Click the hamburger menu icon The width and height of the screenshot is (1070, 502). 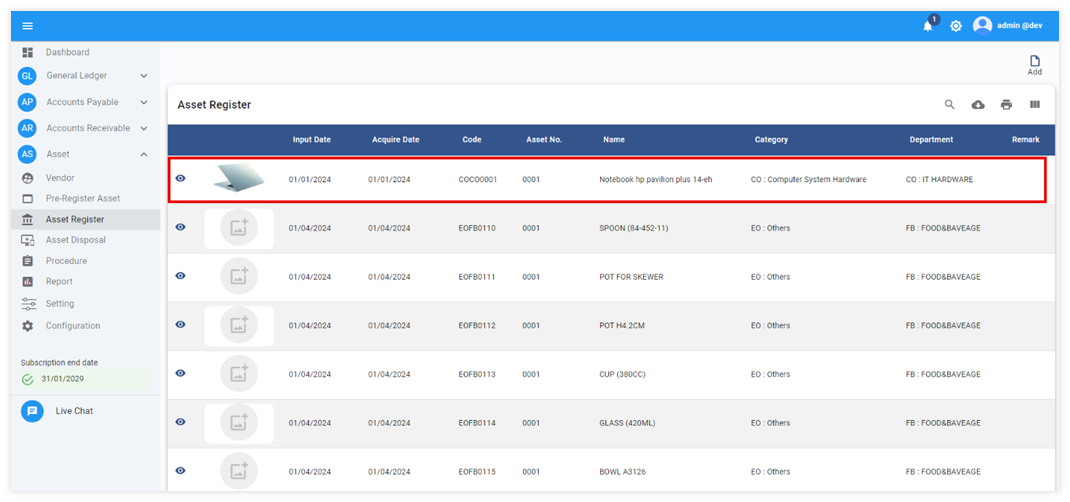coord(27,26)
